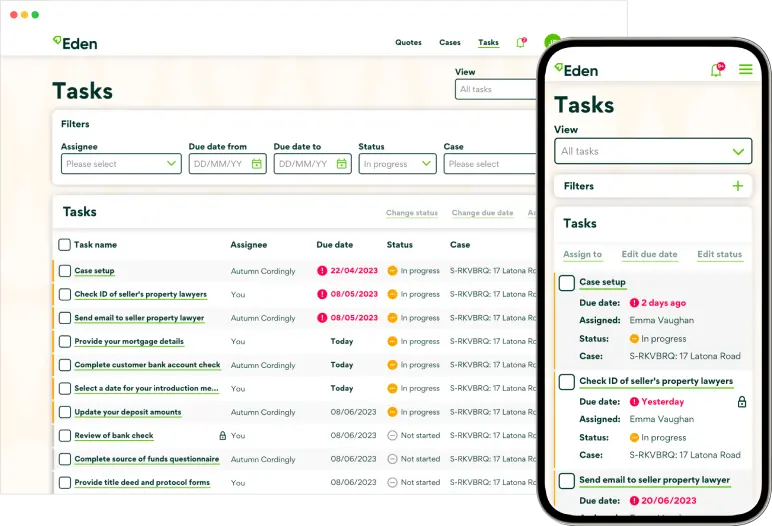Tick checkbox for Update your deposit amounts
The width and height of the screenshot is (772, 526).
pos(64,412)
